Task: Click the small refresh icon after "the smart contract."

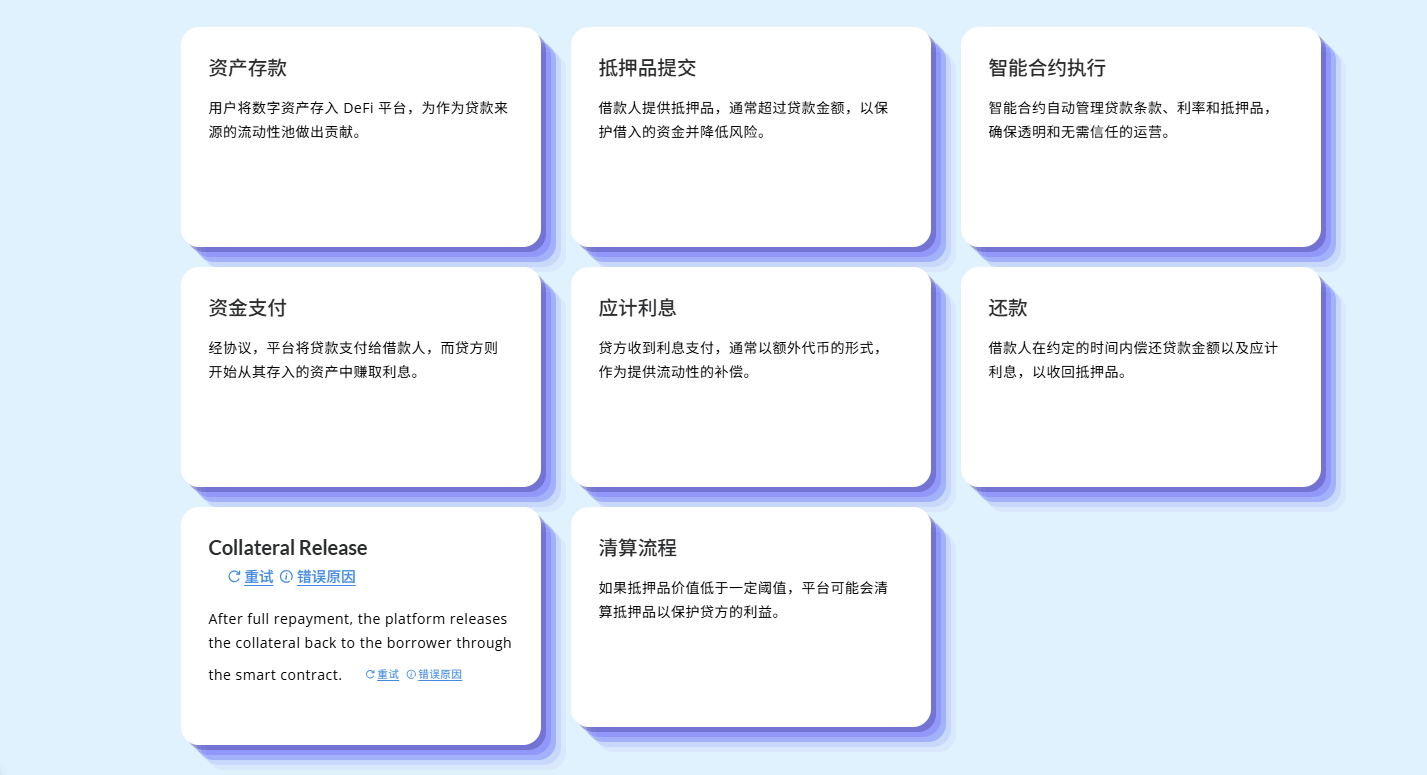Action: point(370,675)
